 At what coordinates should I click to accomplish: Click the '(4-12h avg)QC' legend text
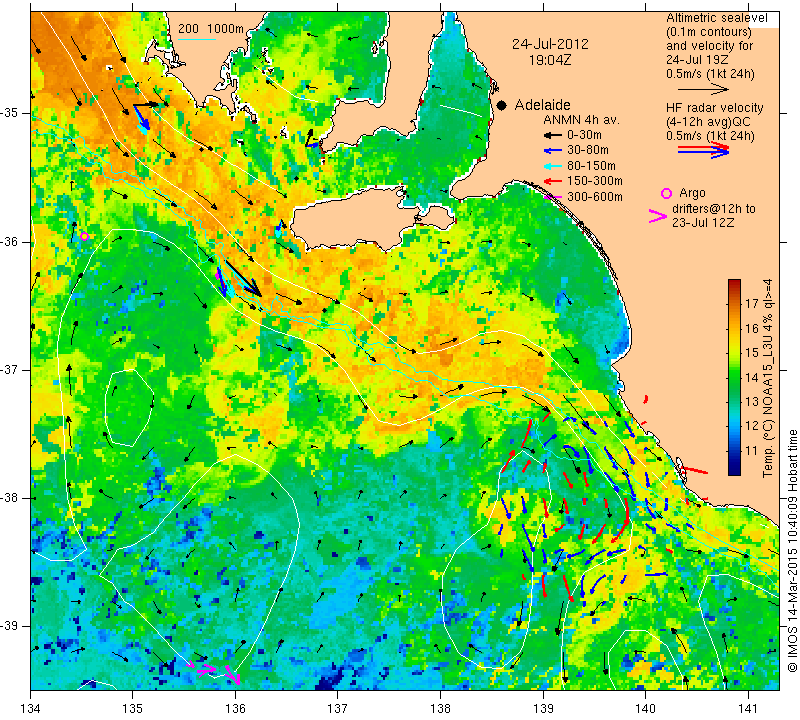[x=707, y=122]
